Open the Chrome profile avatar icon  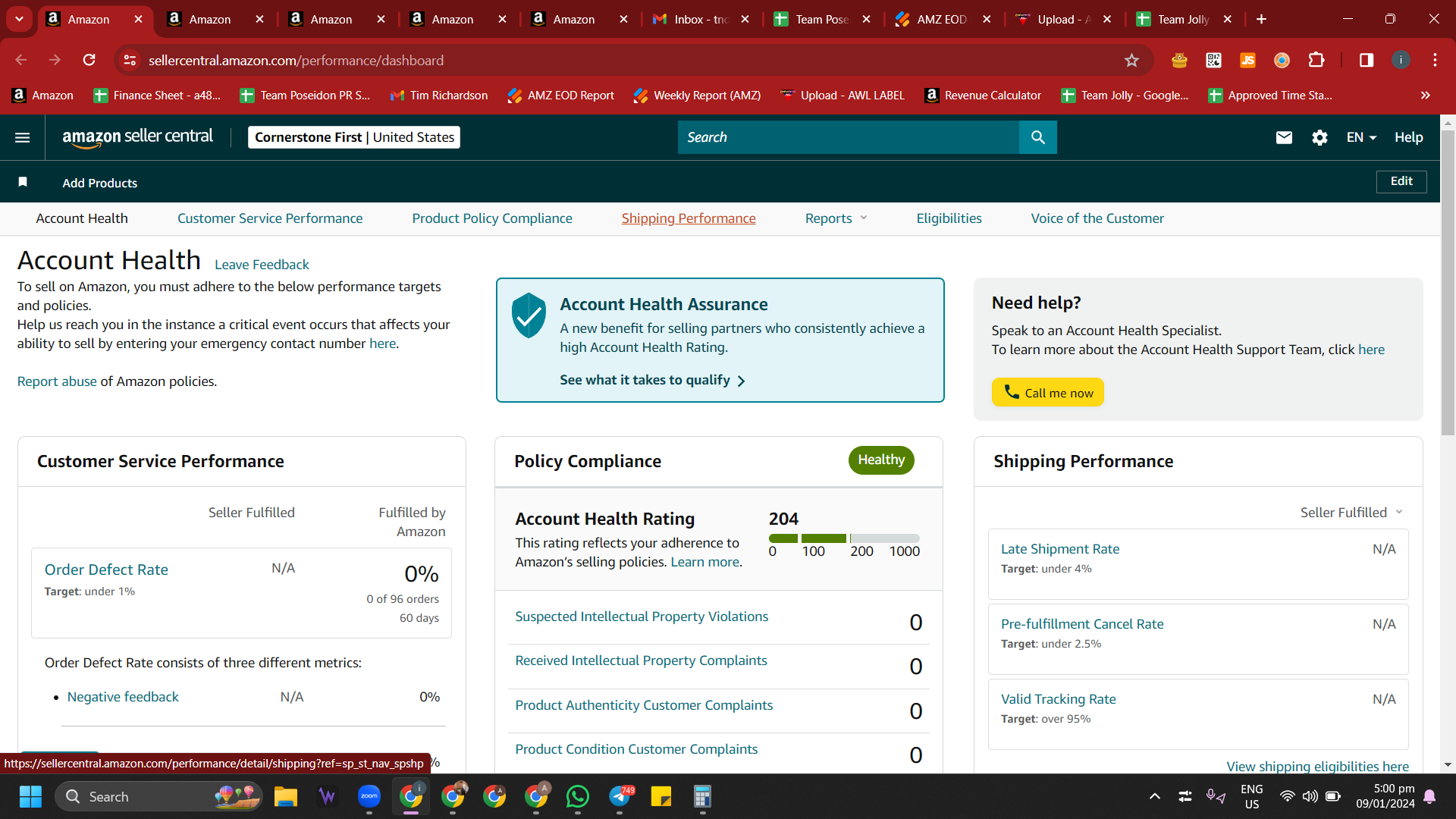click(x=1401, y=60)
